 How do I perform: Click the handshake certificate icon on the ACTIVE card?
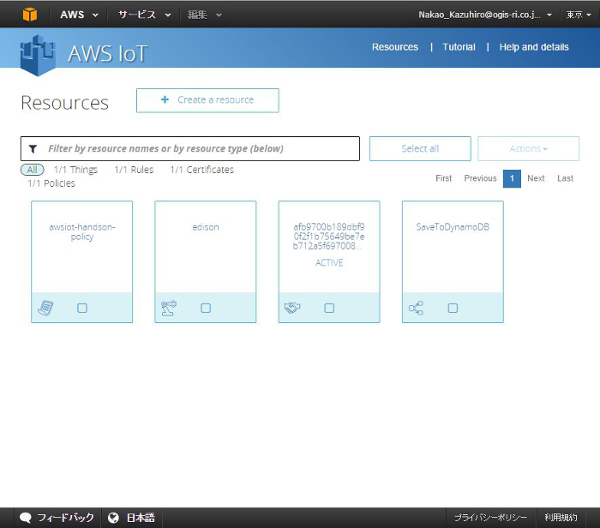tap(292, 308)
